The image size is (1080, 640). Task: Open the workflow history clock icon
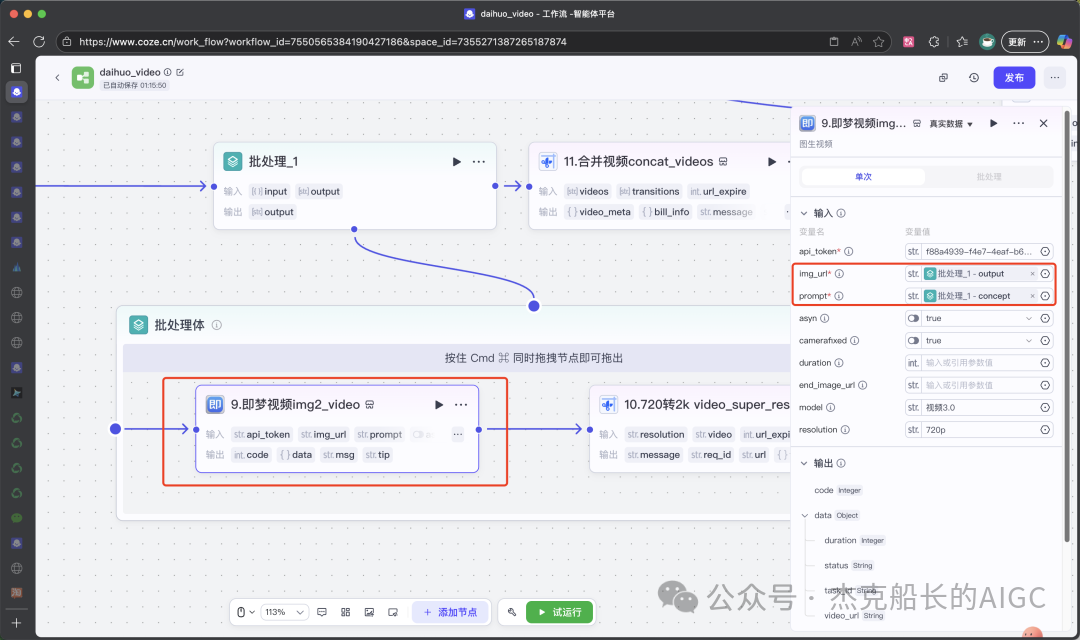point(974,78)
